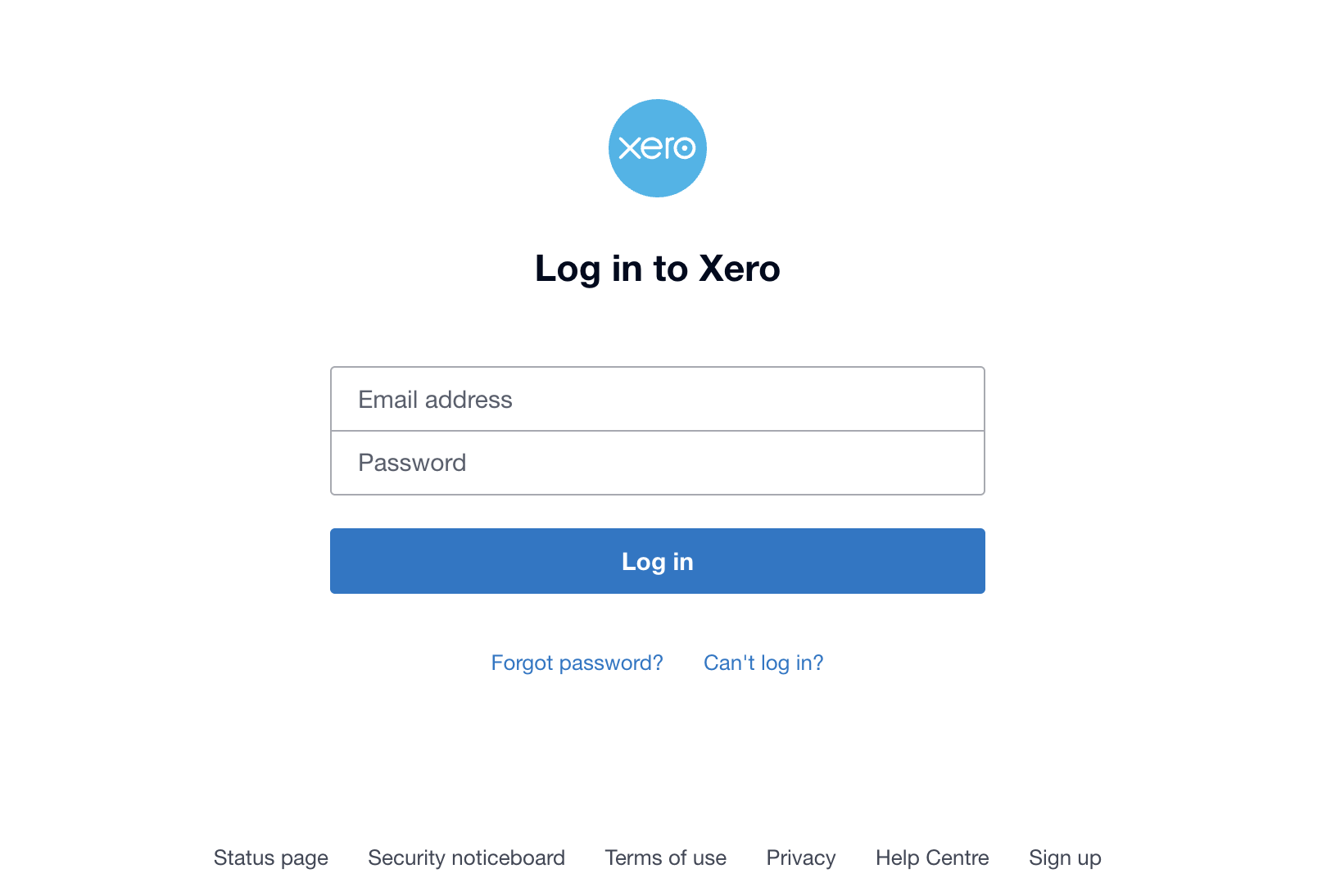Click into the Password field

click(x=657, y=463)
